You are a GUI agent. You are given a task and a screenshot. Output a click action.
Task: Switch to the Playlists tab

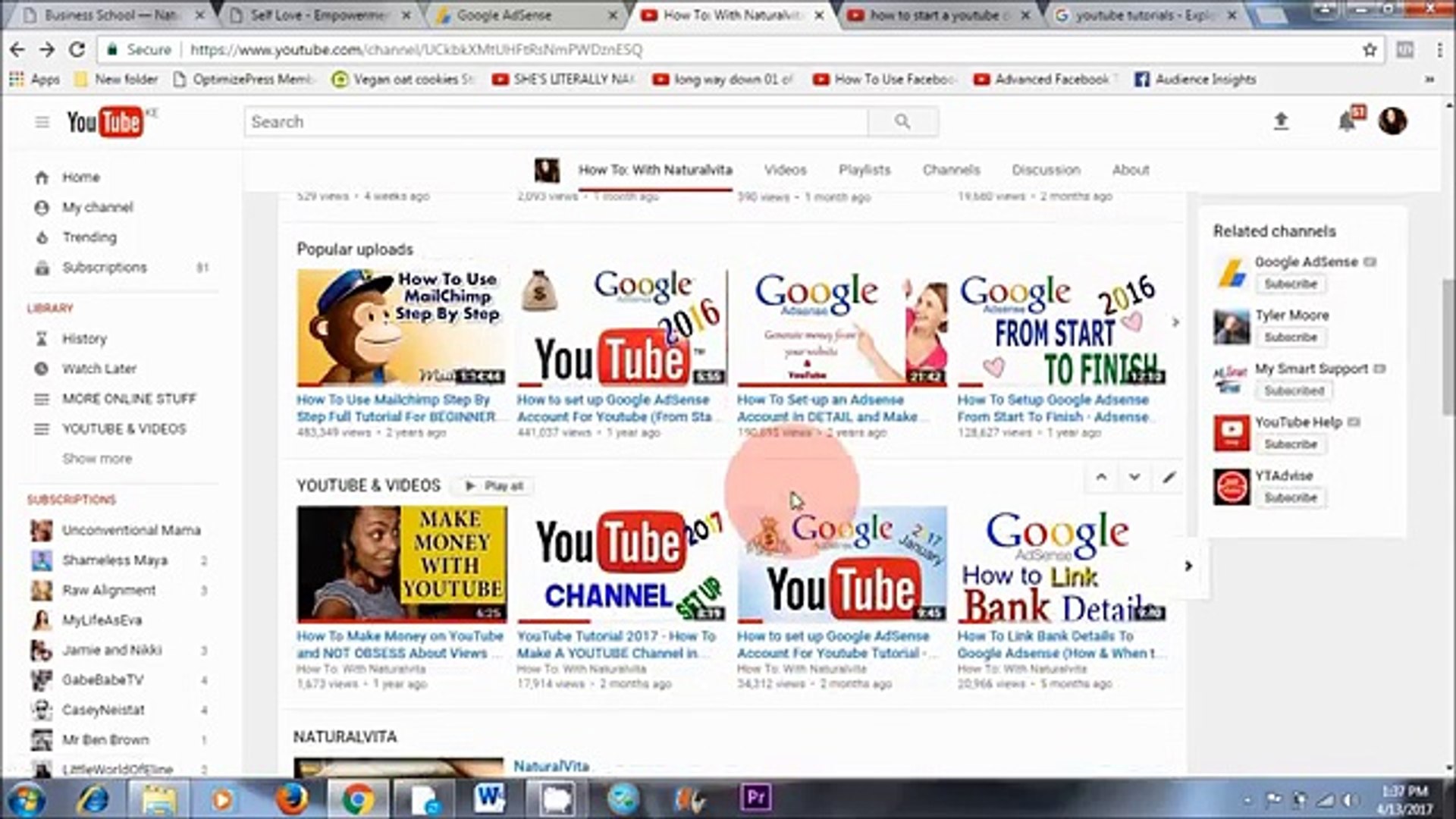click(864, 170)
